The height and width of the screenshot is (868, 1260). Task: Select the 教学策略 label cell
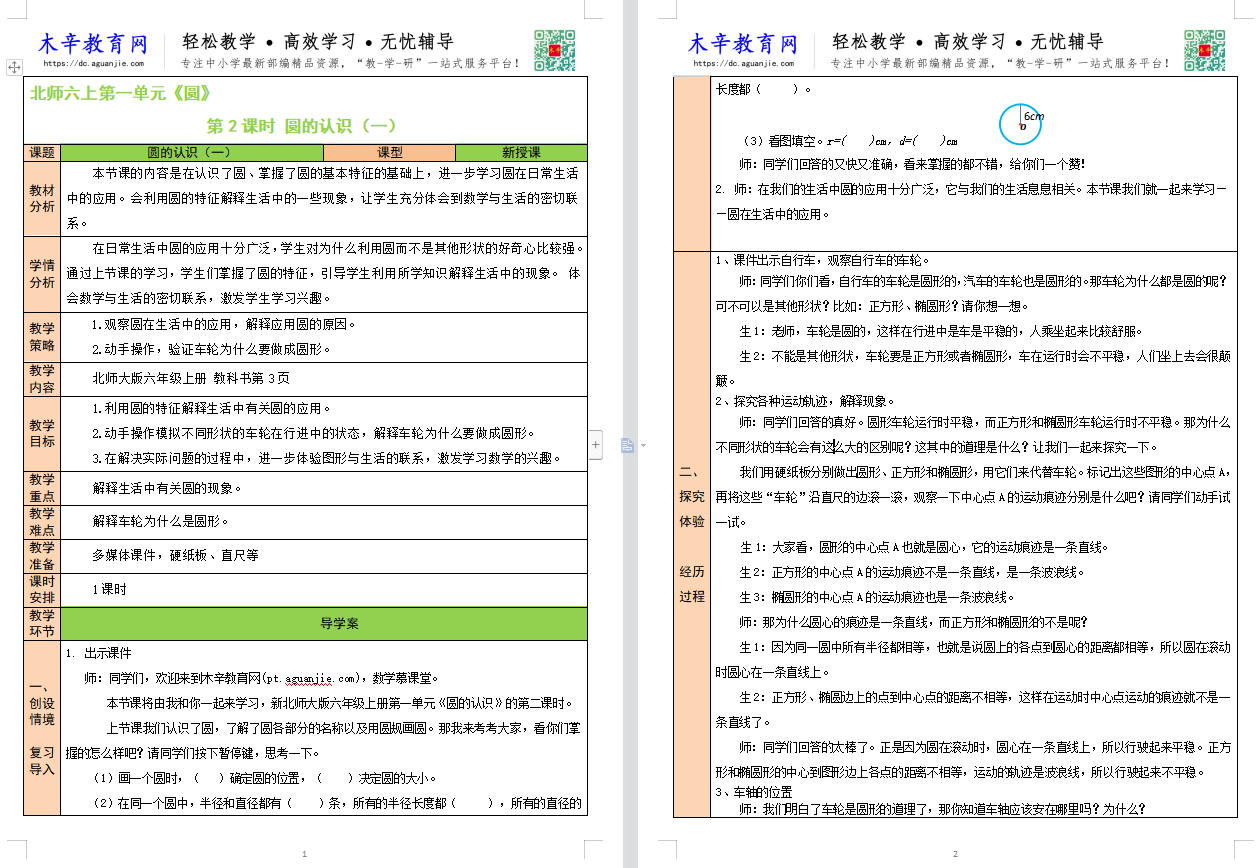[42, 337]
